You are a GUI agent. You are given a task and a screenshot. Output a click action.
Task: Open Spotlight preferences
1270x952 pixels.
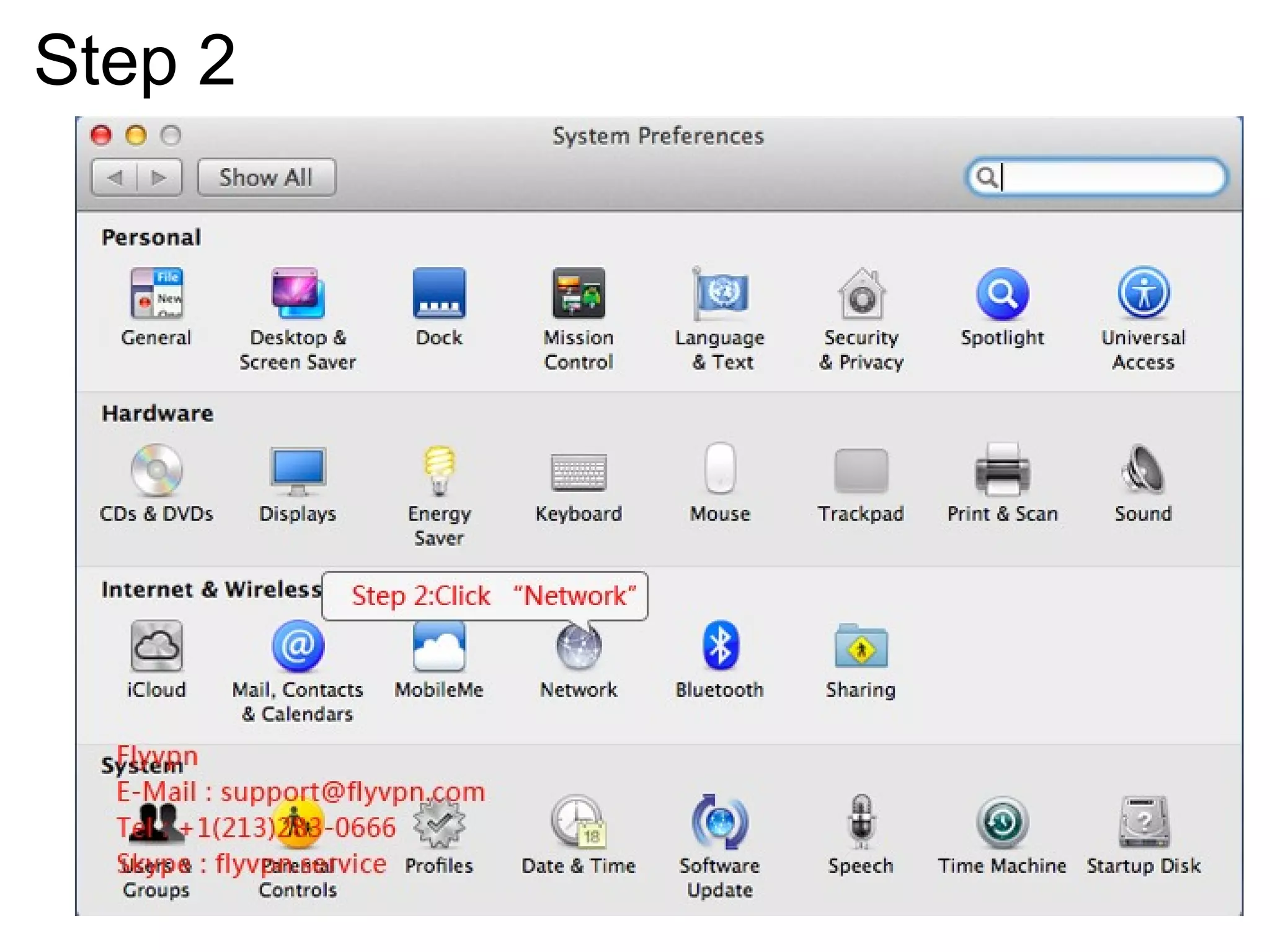[x=1002, y=294]
